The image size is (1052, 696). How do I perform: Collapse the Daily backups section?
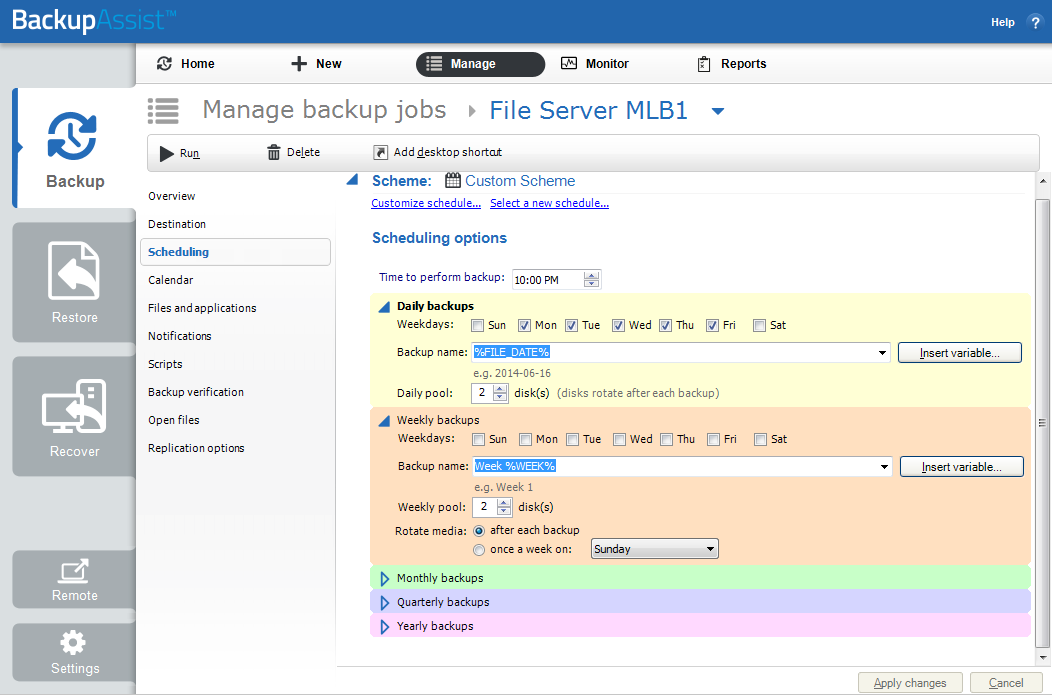(384, 307)
